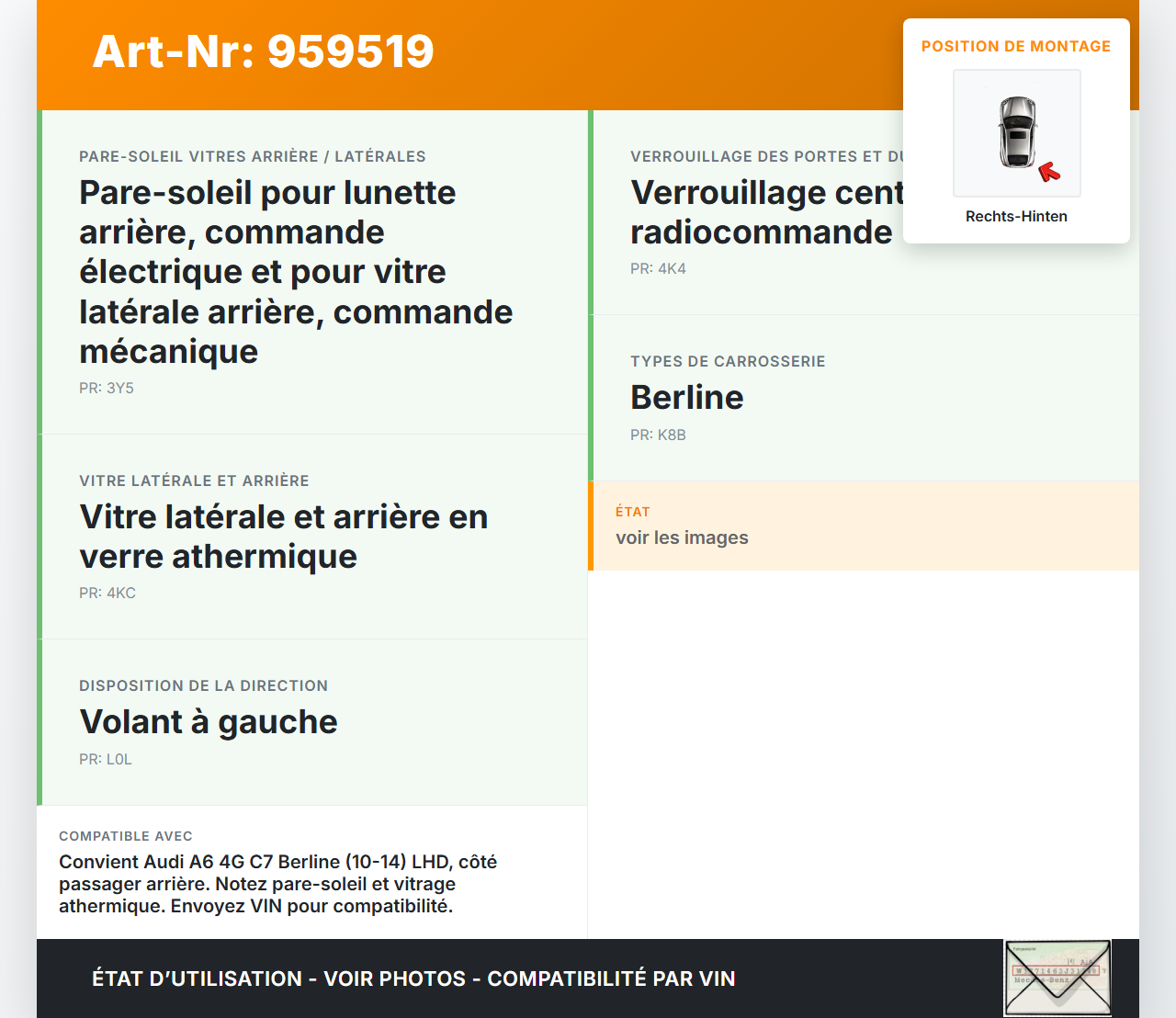Toggle the Volant à gauche option
Viewport: 1176px width, 1018px height.
point(209,723)
